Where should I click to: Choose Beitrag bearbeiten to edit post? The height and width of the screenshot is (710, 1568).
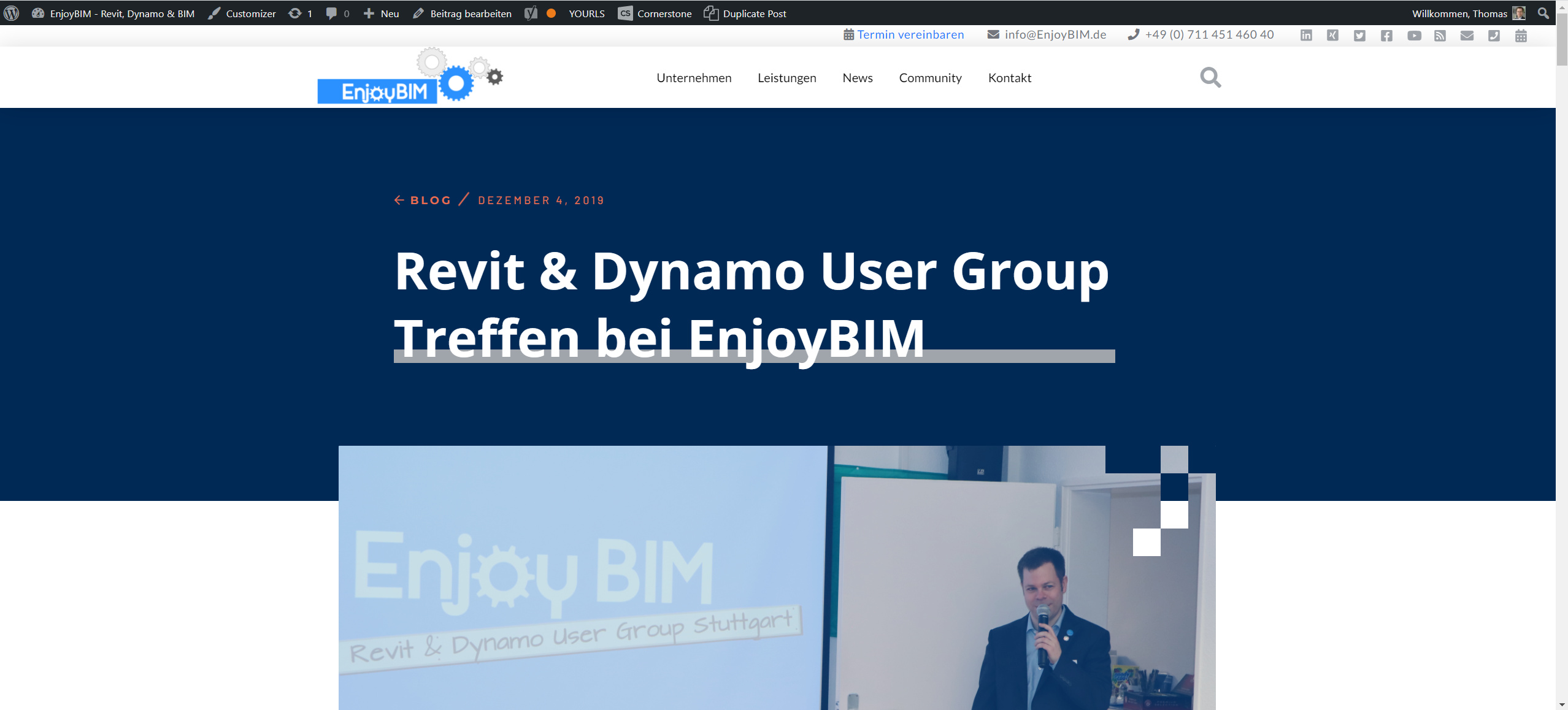[462, 13]
